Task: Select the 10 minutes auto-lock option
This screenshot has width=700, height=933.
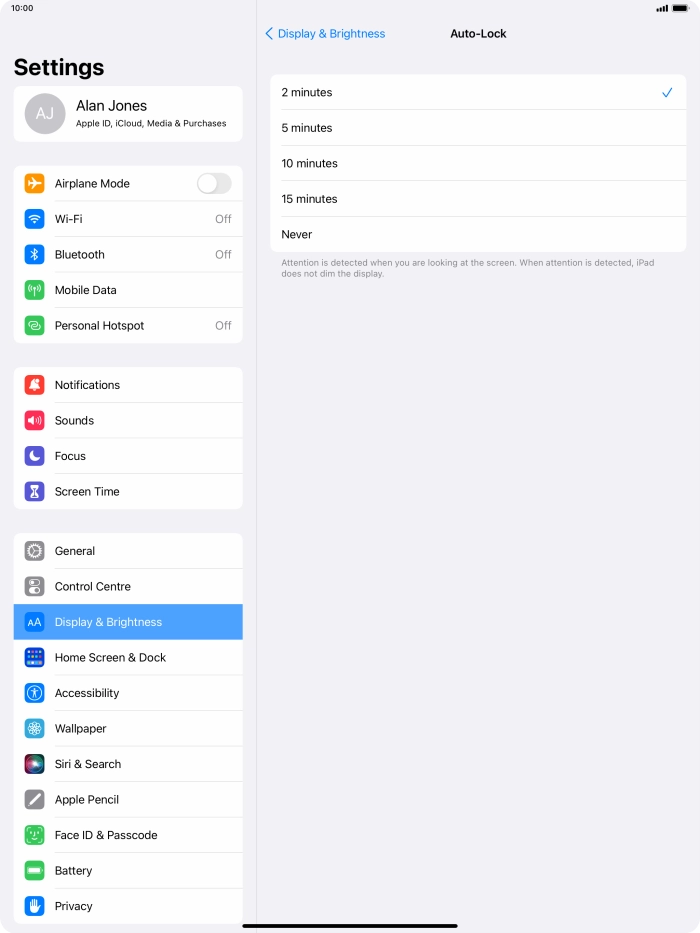Action: (x=478, y=164)
